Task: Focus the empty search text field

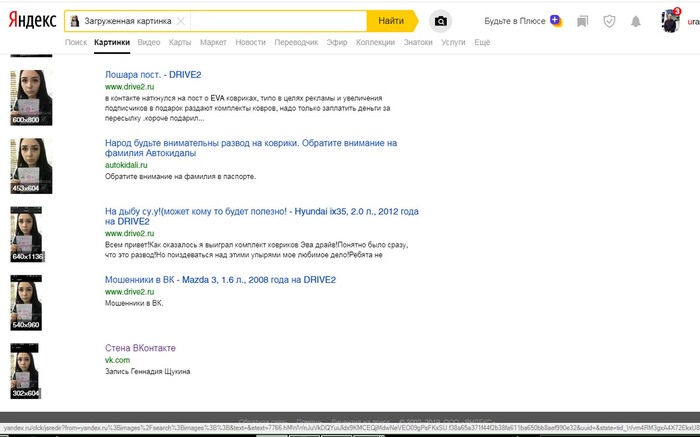Action: tap(279, 21)
